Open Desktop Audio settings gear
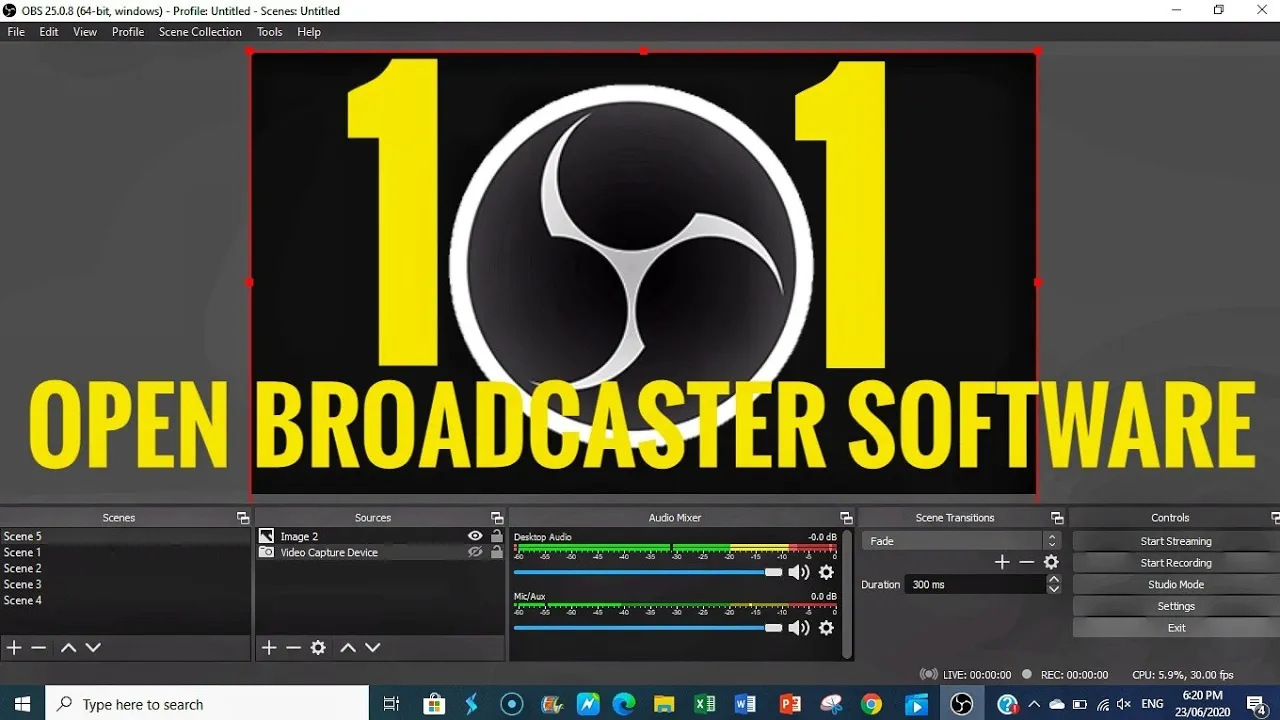Viewport: 1280px width, 720px height. 826,573
